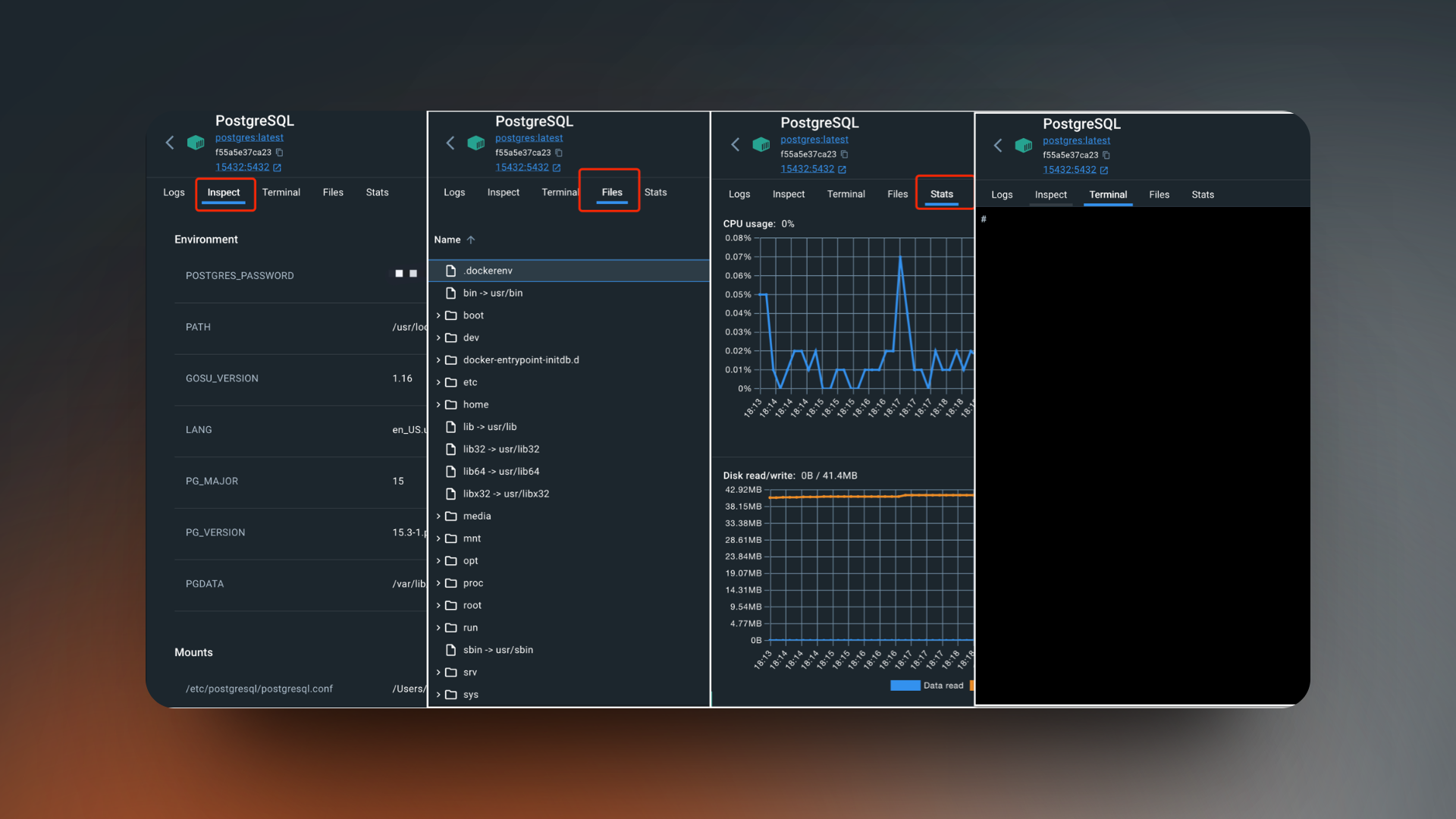Expand the root folder chevron
The image size is (1456, 819).
[x=438, y=605]
